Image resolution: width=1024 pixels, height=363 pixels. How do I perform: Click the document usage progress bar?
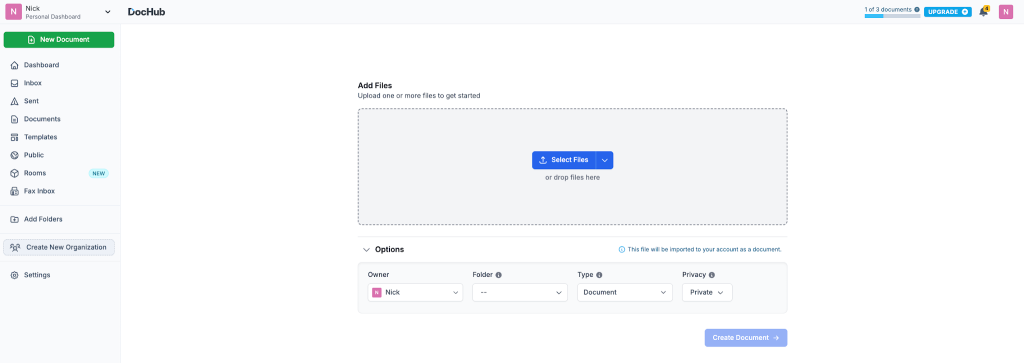[892, 16]
